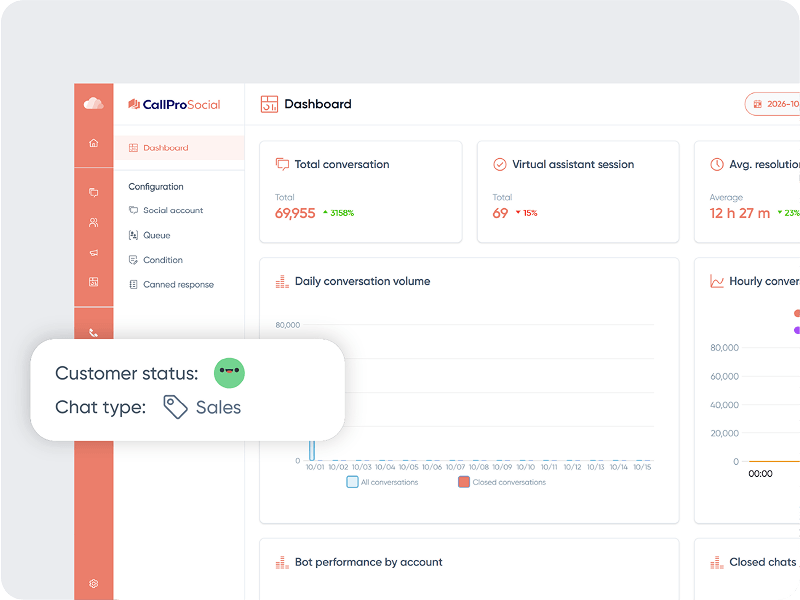Image resolution: width=800 pixels, height=600 pixels.
Task: Click the 10/01 bar in daily volume chart
Action: (x=312, y=451)
